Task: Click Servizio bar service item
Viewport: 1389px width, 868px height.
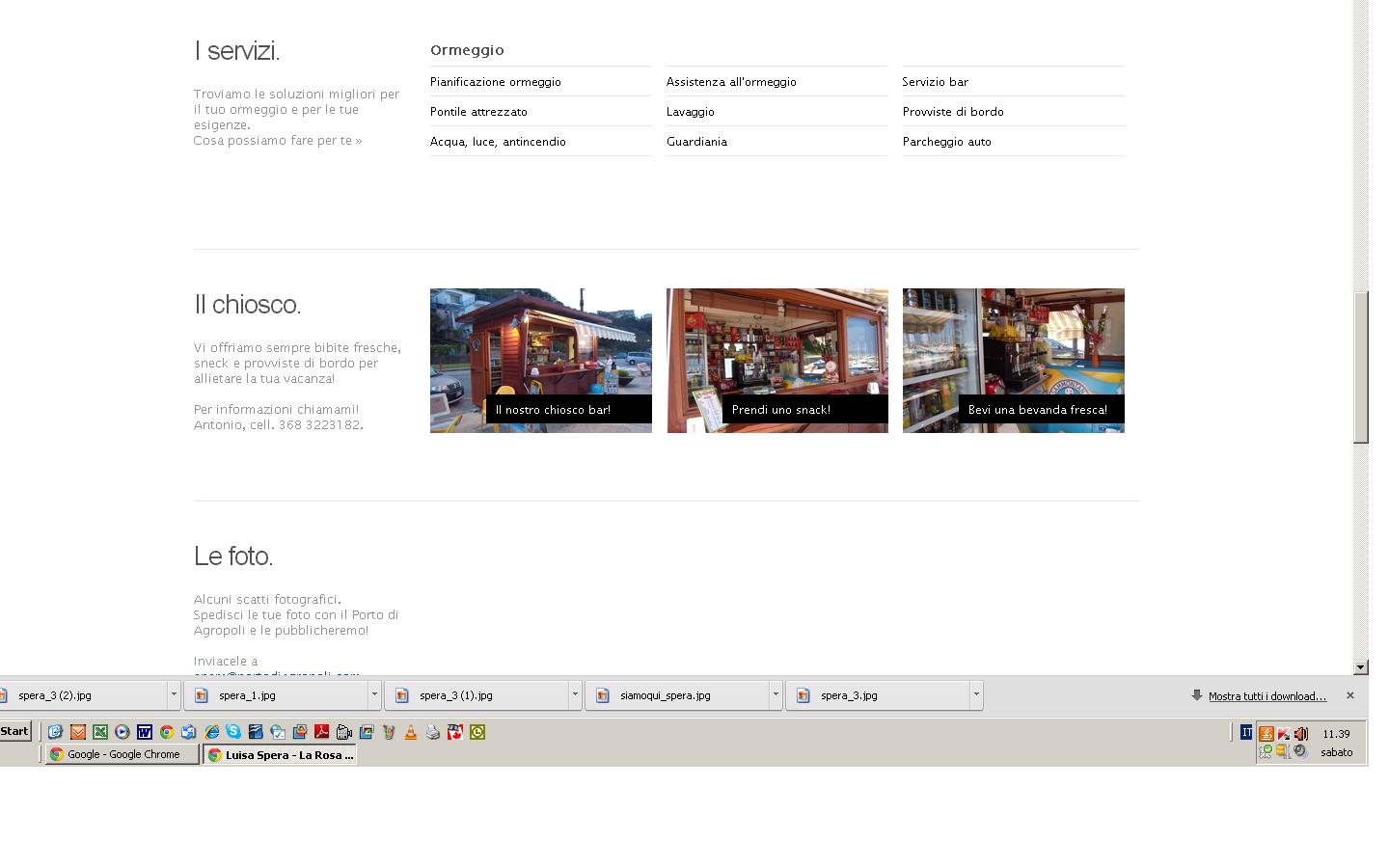Action: coord(936,82)
